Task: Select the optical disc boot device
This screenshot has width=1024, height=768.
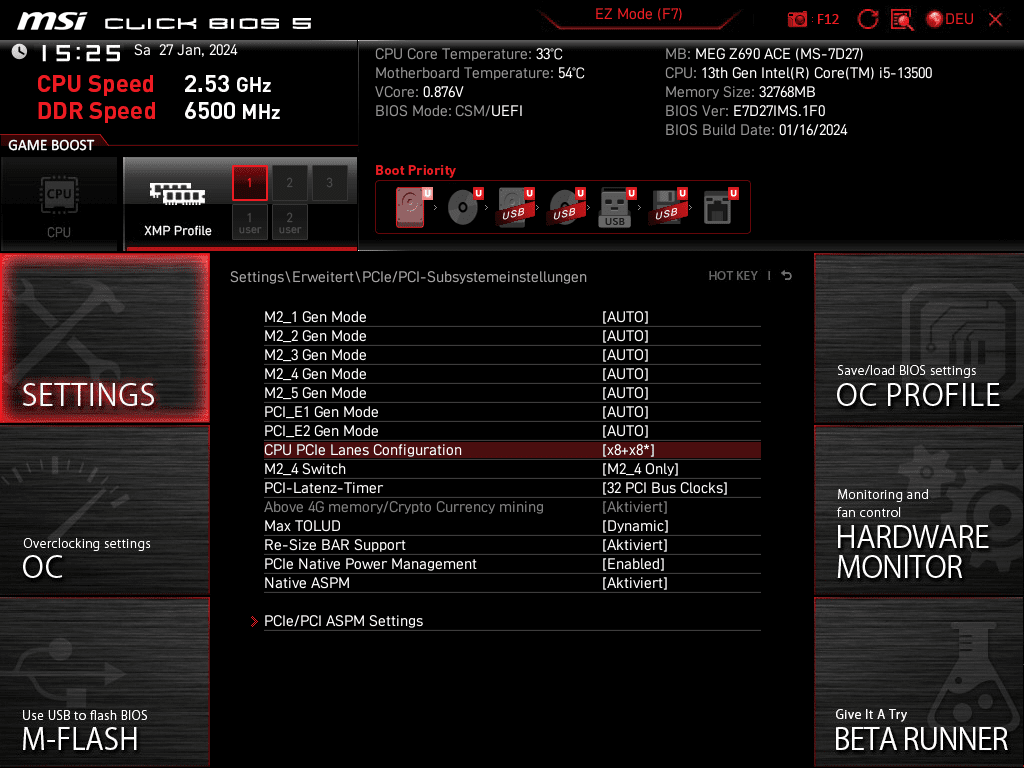Action: point(465,207)
